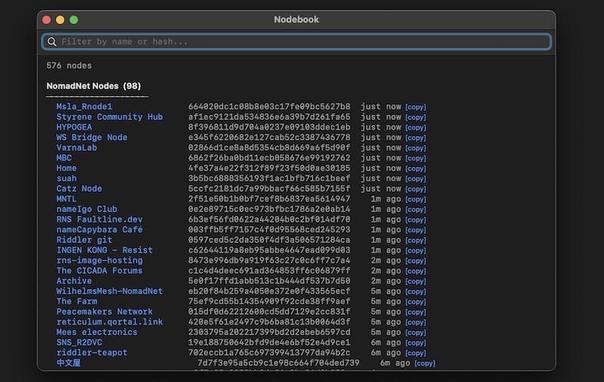Open the INGEN KONG - Resist node
The width and height of the screenshot is (604, 382).
(104, 250)
